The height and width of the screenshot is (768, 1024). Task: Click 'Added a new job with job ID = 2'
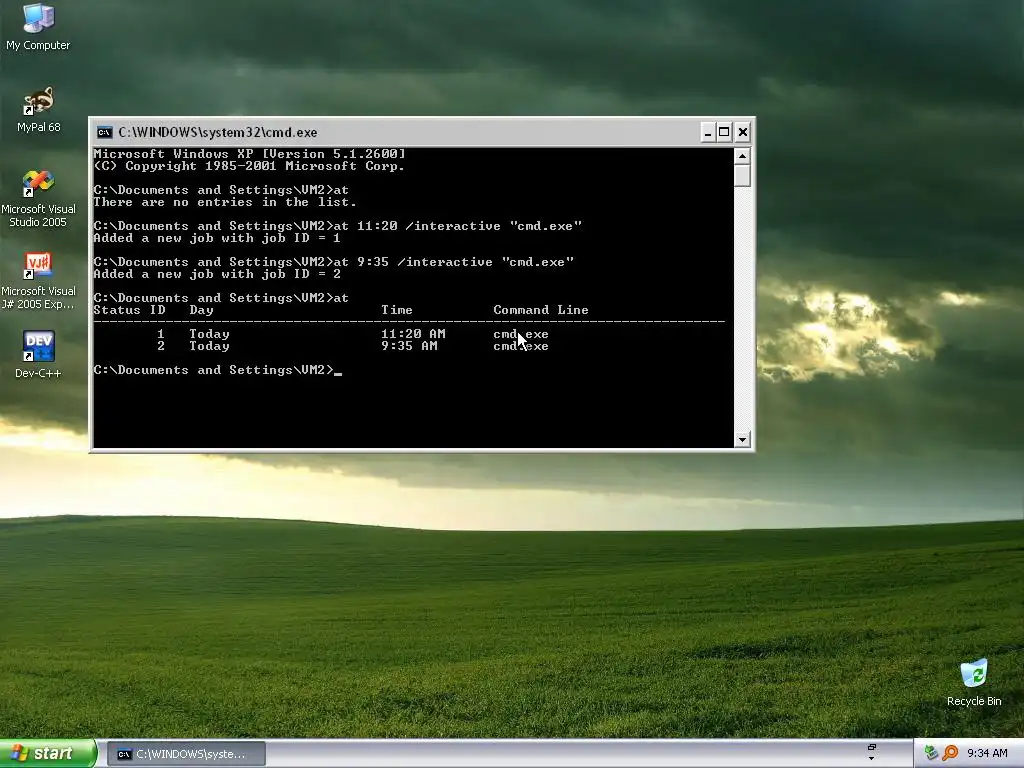coord(217,274)
